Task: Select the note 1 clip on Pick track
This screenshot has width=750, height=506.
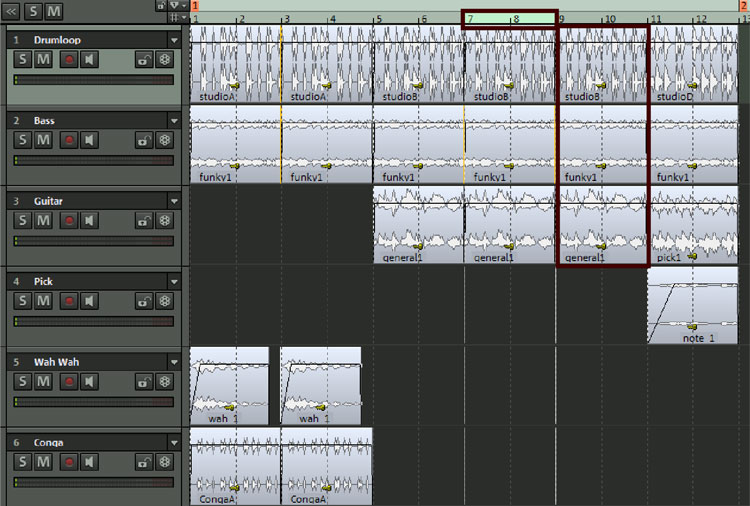Action: 693,306
